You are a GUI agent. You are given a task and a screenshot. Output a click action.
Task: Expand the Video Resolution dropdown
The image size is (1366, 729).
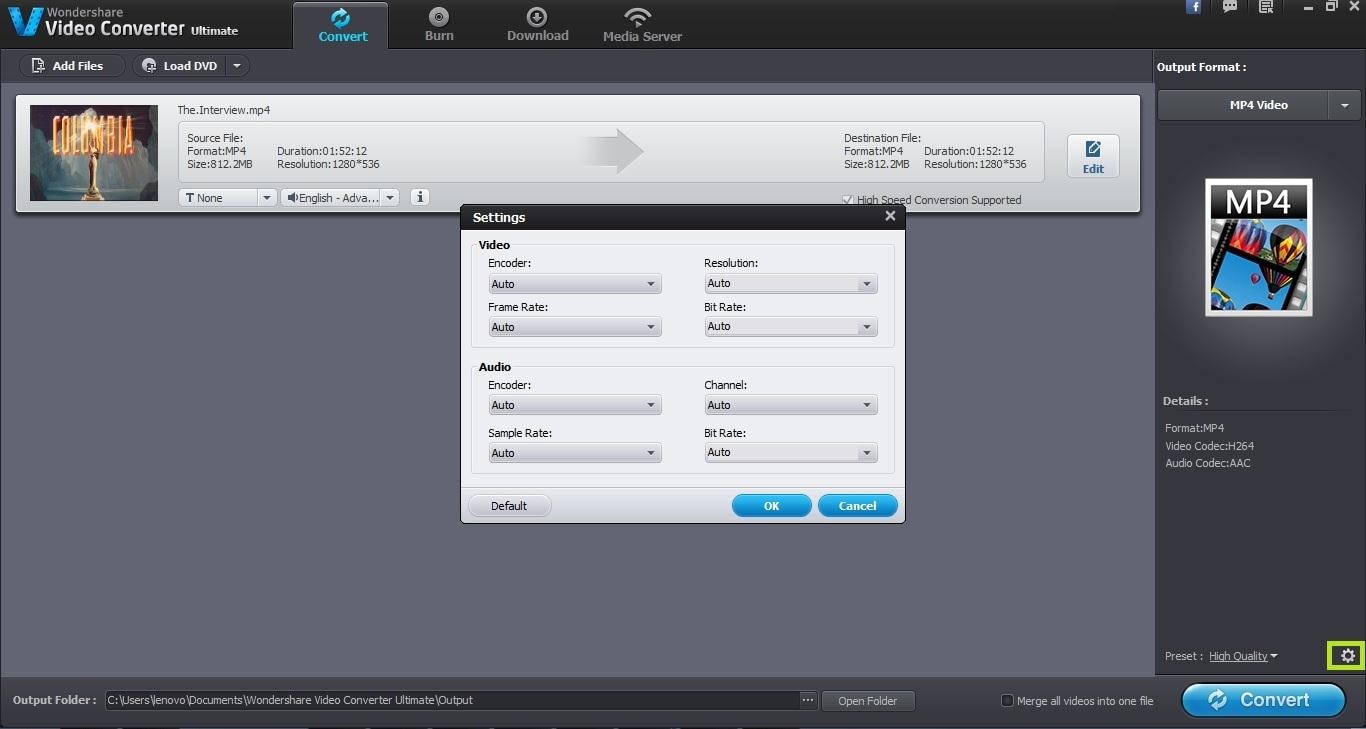point(790,284)
